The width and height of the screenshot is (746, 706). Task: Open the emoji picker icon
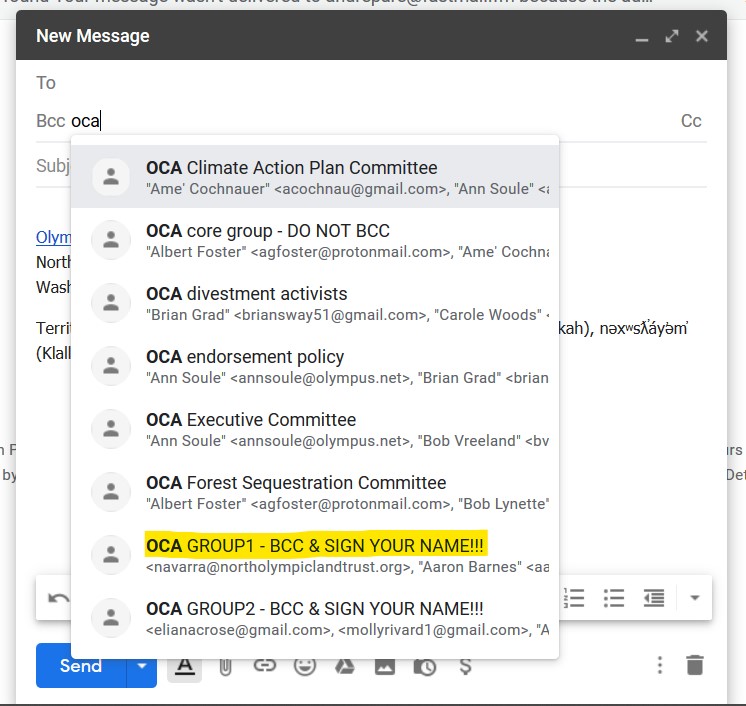[x=304, y=666]
